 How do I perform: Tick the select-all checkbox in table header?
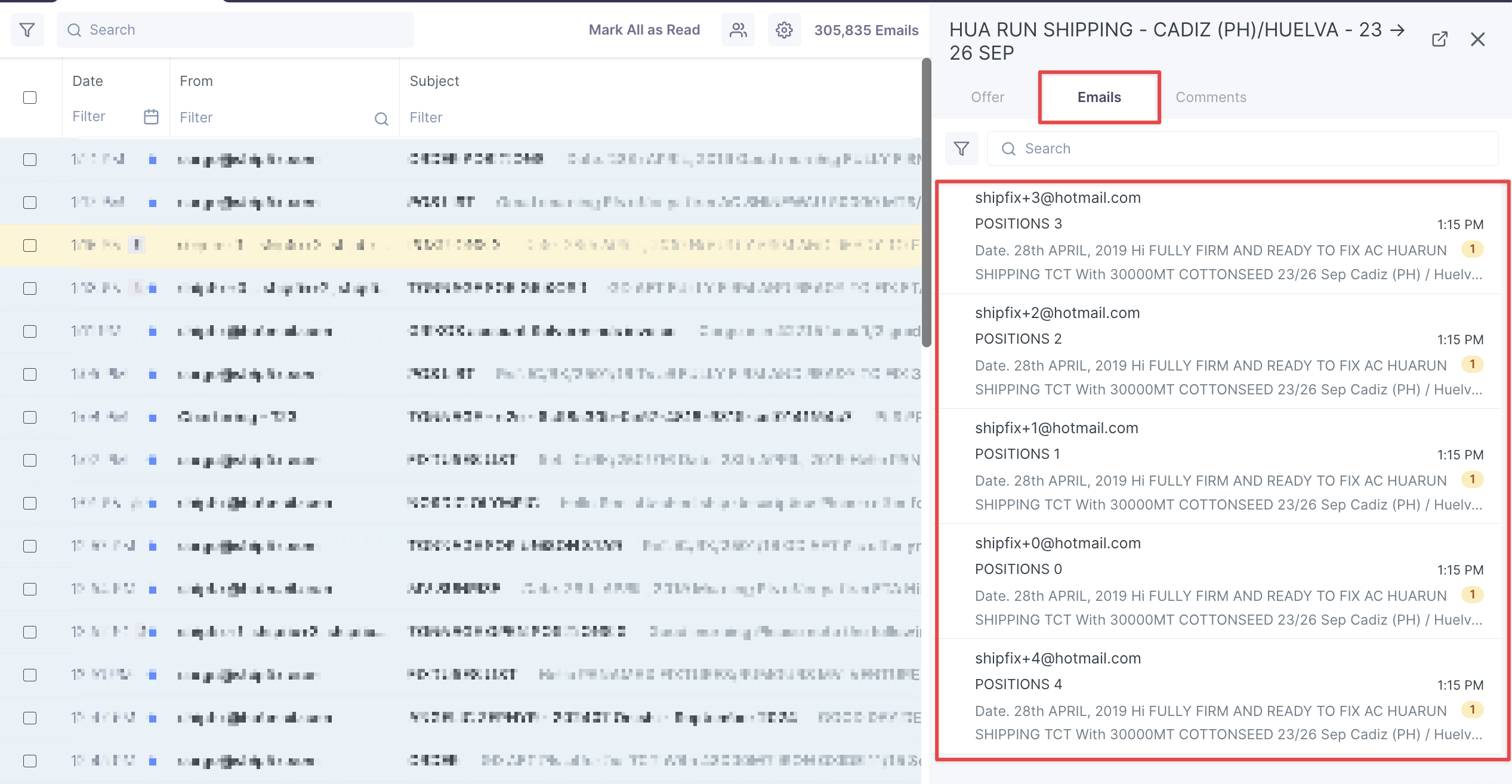pyautogui.click(x=30, y=97)
